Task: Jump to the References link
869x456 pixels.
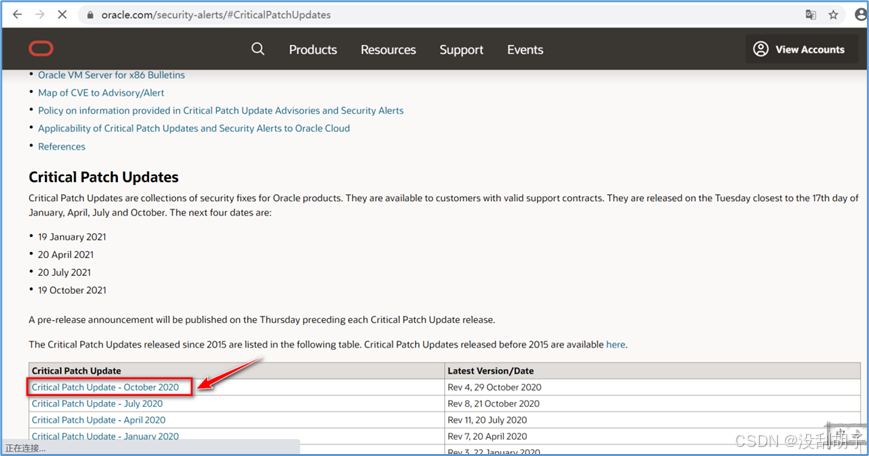Action: (62, 146)
